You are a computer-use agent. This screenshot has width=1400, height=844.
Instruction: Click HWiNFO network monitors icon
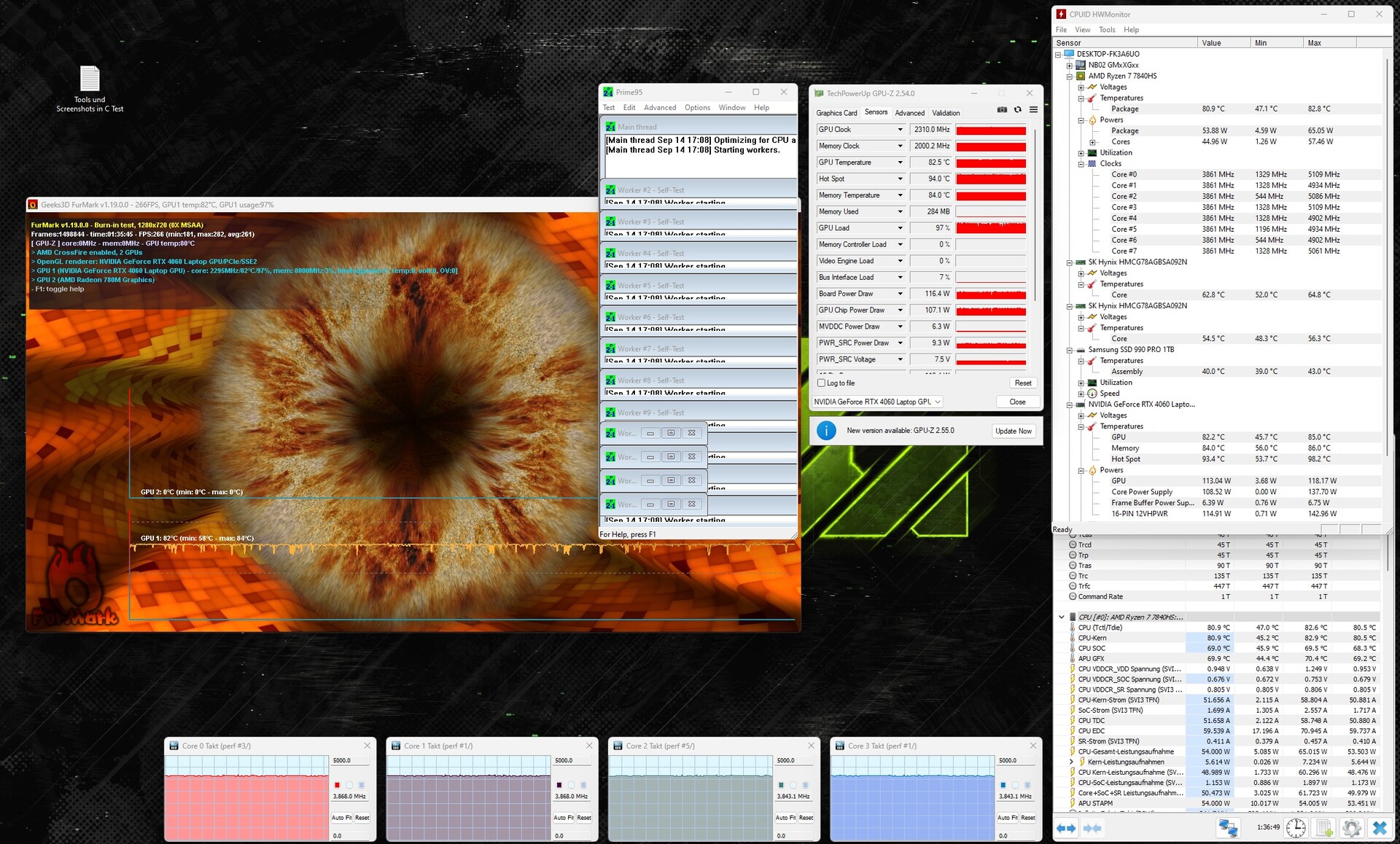(x=1229, y=828)
